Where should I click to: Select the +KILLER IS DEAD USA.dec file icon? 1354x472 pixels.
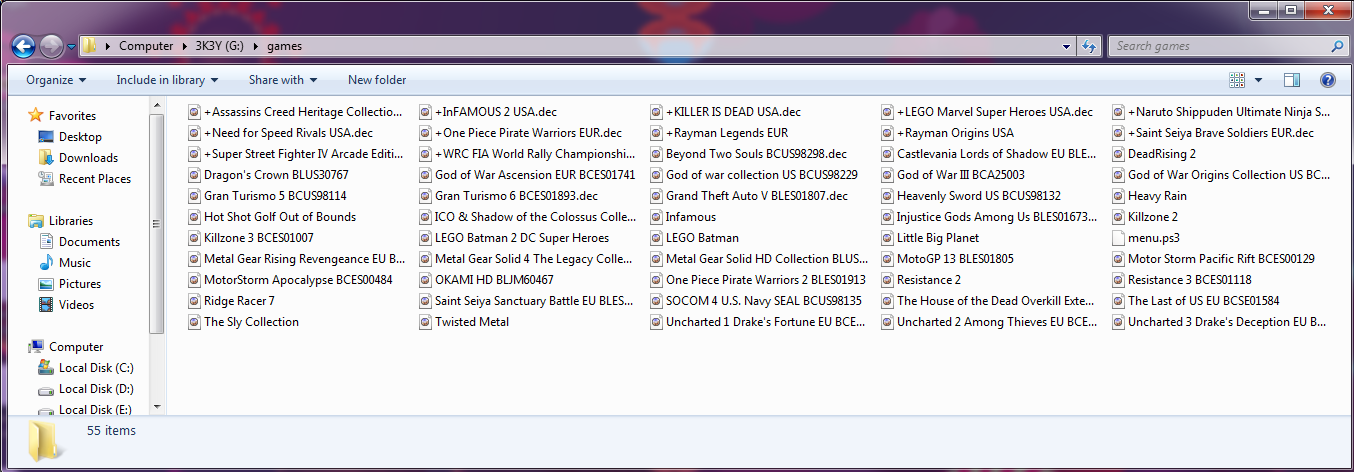656,112
